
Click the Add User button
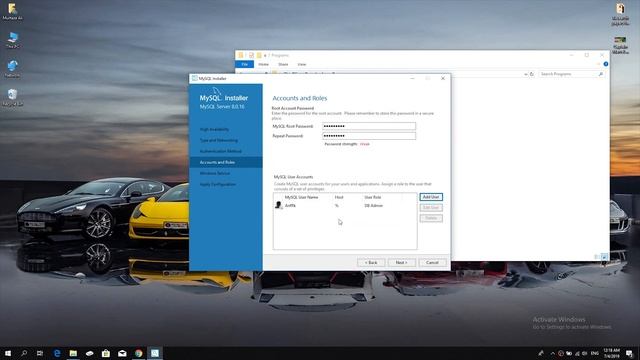[431, 197]
